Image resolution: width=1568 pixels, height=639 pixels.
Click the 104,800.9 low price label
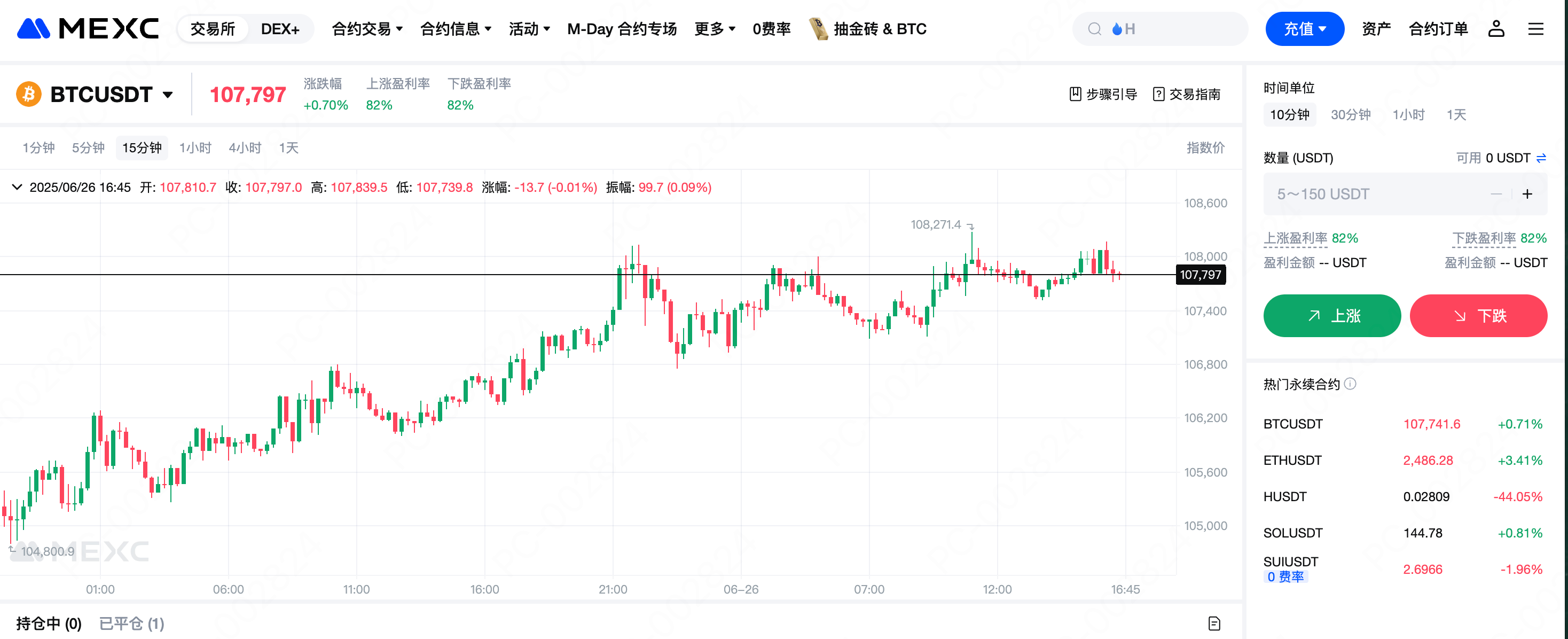pos(48,551)
